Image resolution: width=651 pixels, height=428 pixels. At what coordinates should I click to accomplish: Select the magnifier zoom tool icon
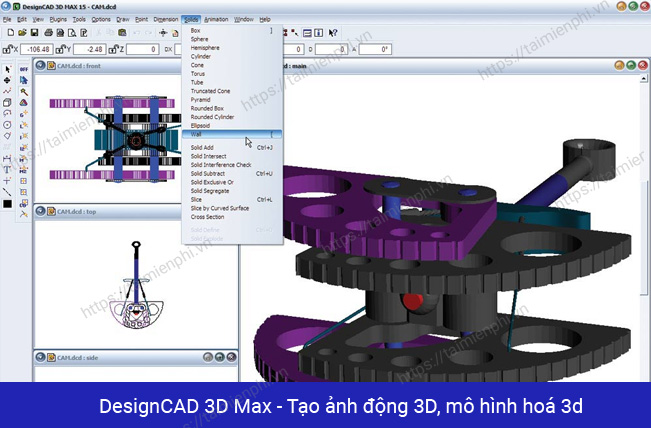(x=24, y=91)
